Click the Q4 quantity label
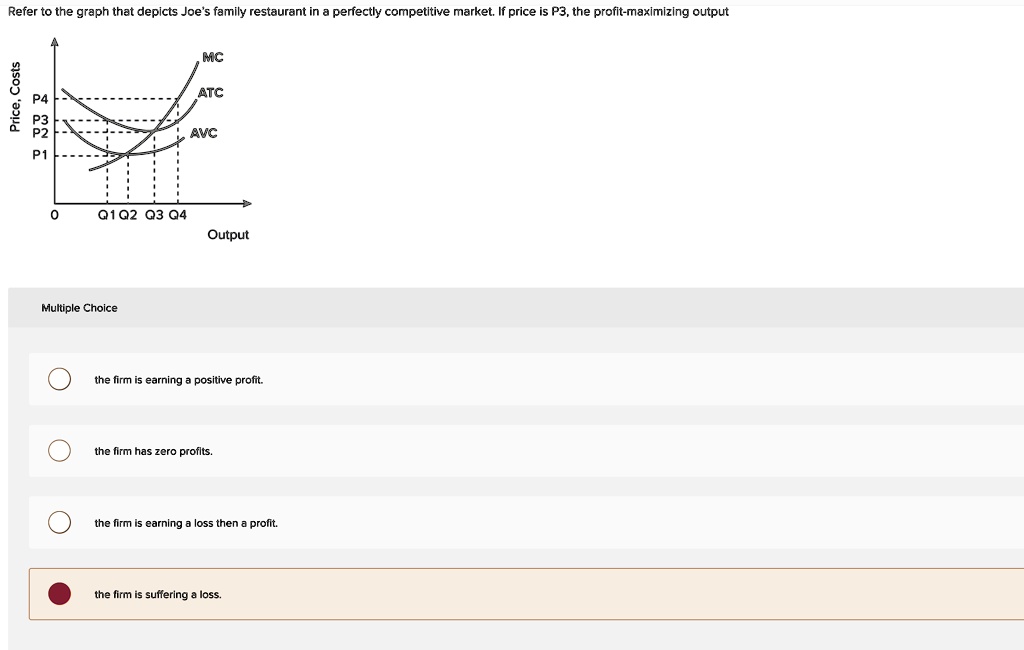The image size is (1024, 650). pyautogui.click(x=178, y=215)
